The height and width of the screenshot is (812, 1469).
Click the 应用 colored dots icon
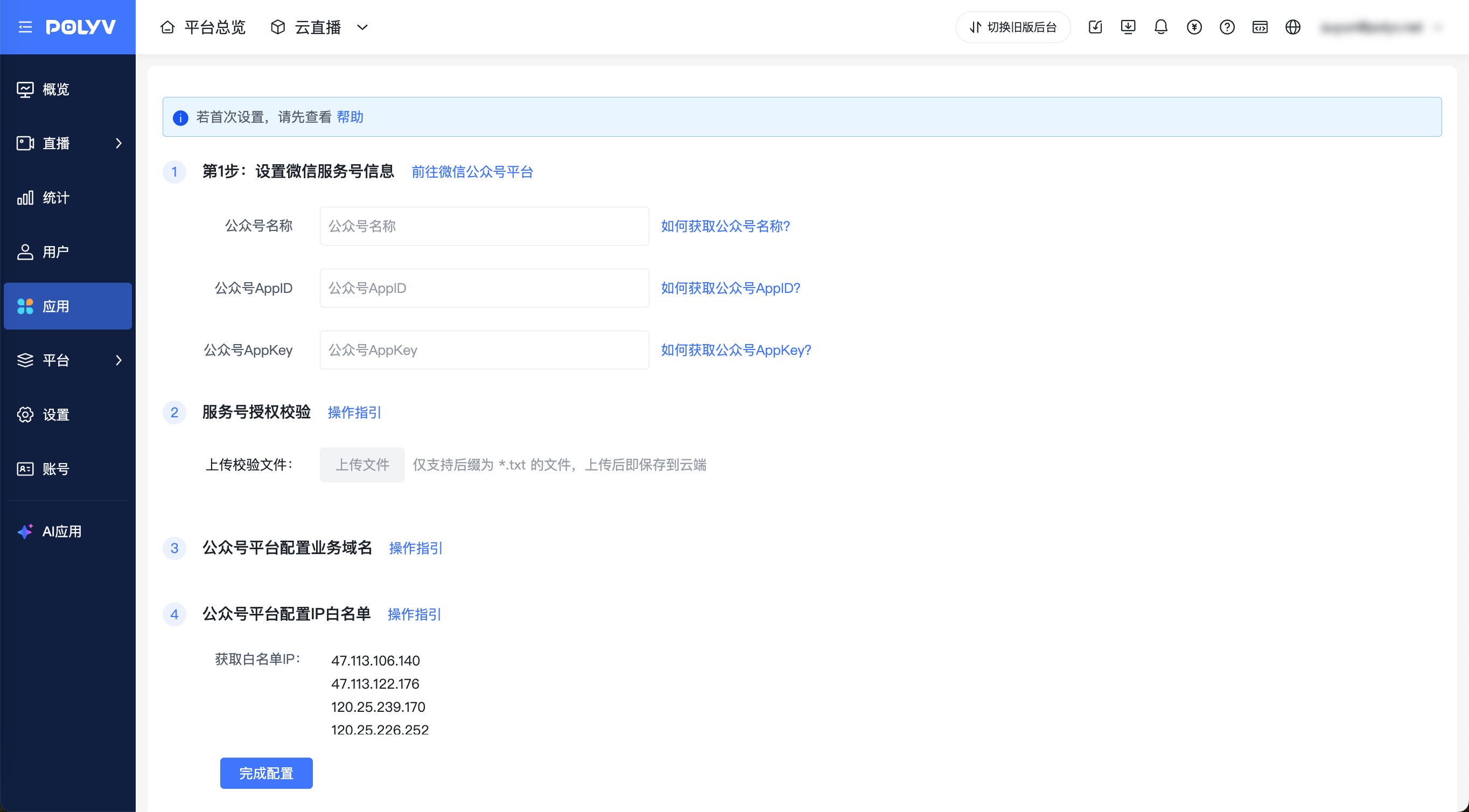click(x=25, y=306)
